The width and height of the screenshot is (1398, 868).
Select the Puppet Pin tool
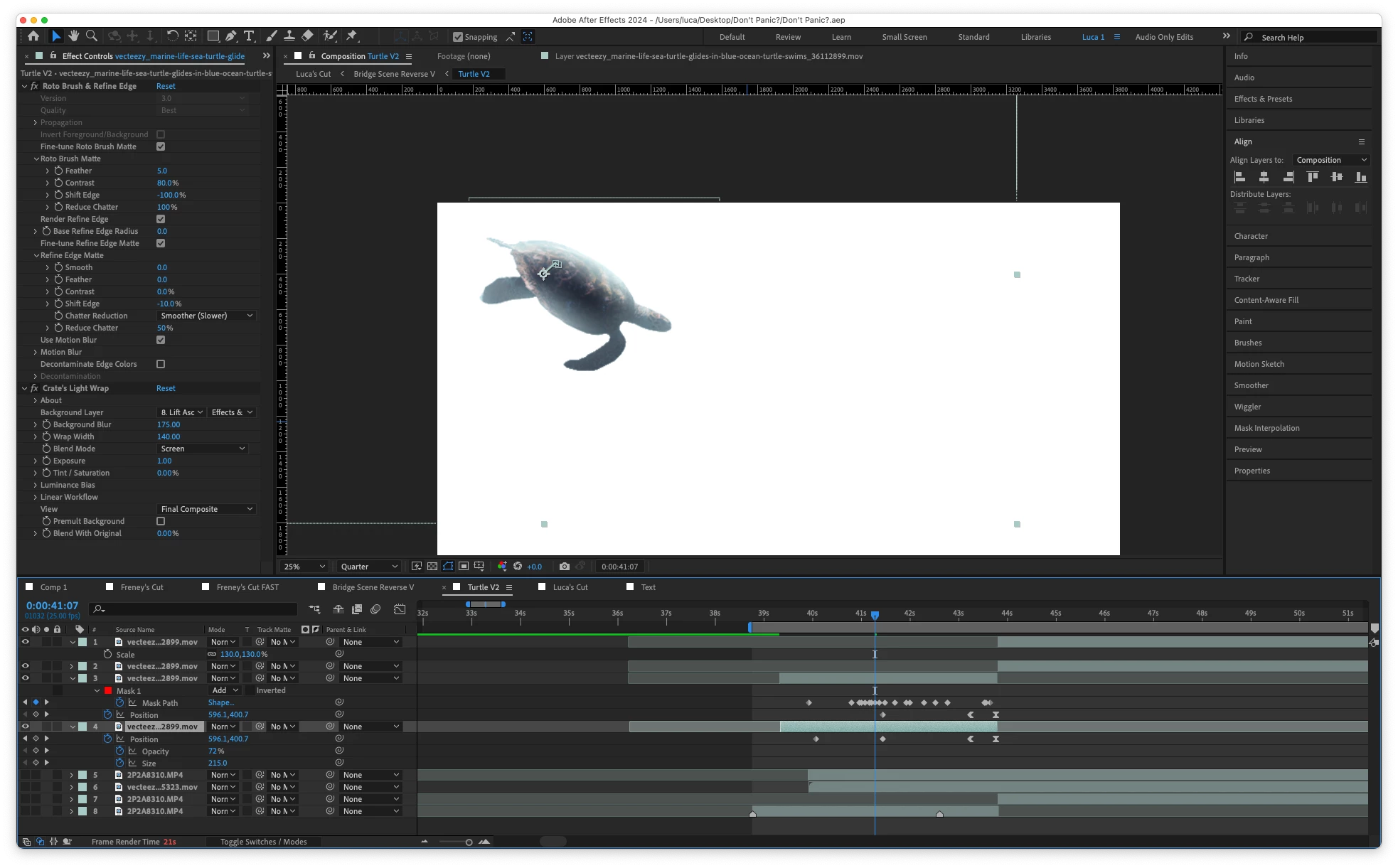click(x=351, y=36)
